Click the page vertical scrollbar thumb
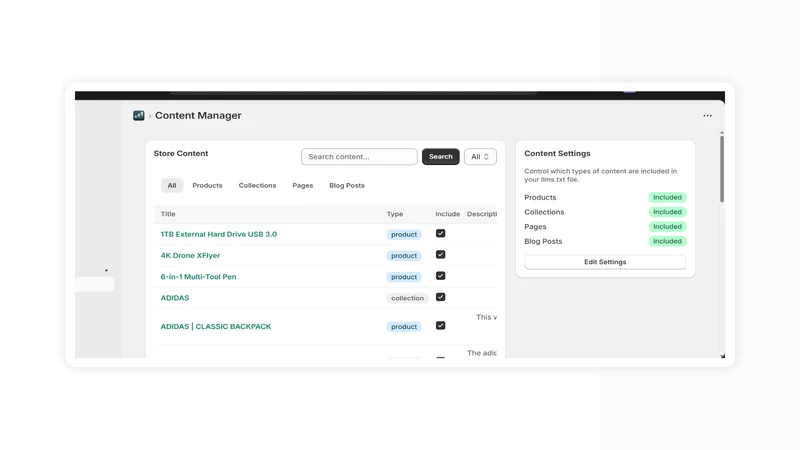The height and width of the screenshot is (450, 800). pos(722,168)
